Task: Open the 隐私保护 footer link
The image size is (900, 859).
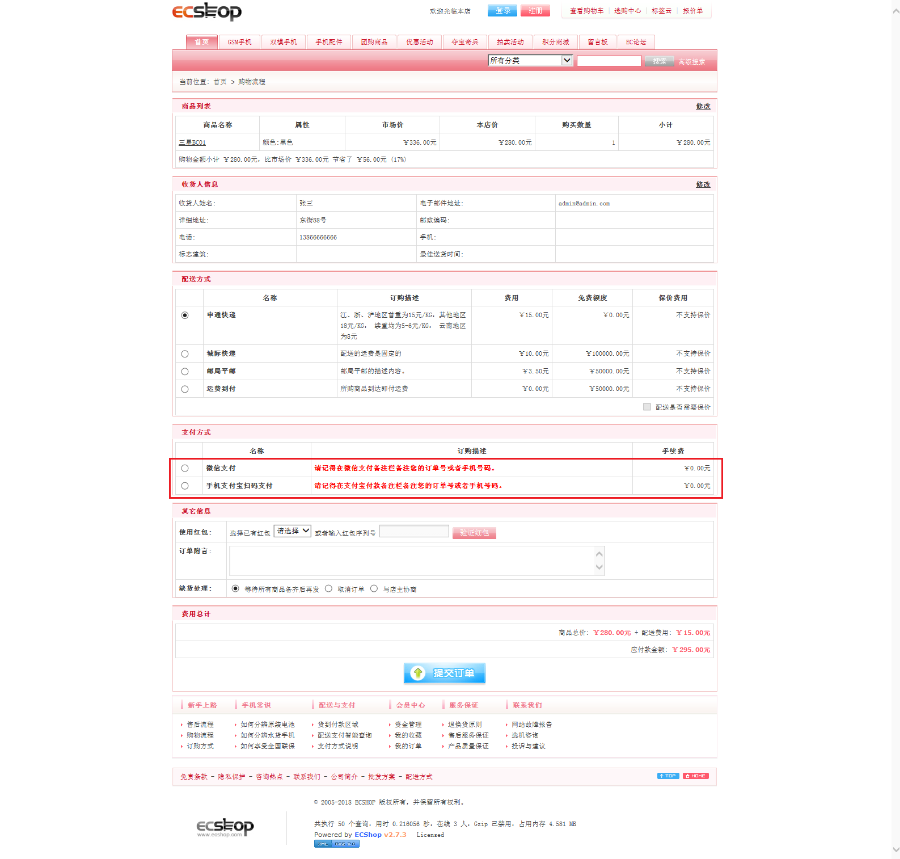Action: [231, 777]
